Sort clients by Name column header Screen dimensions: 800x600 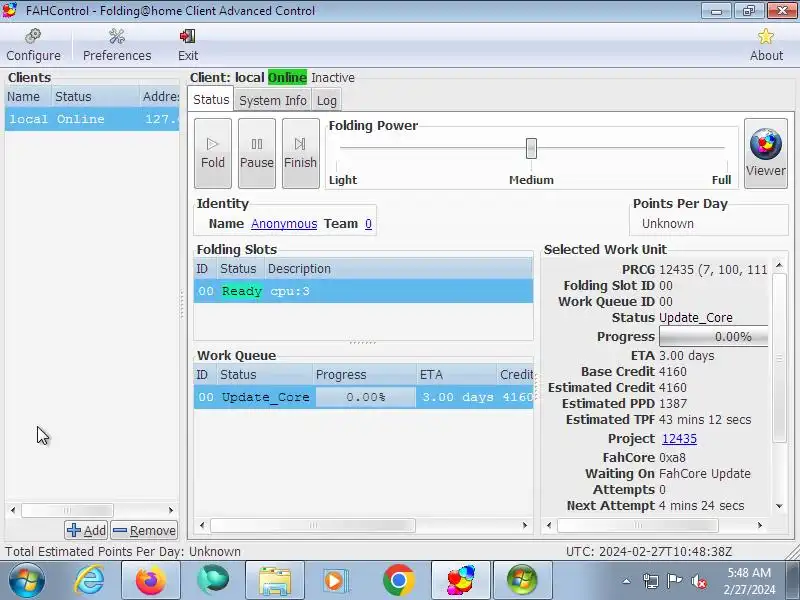[28, 96]
